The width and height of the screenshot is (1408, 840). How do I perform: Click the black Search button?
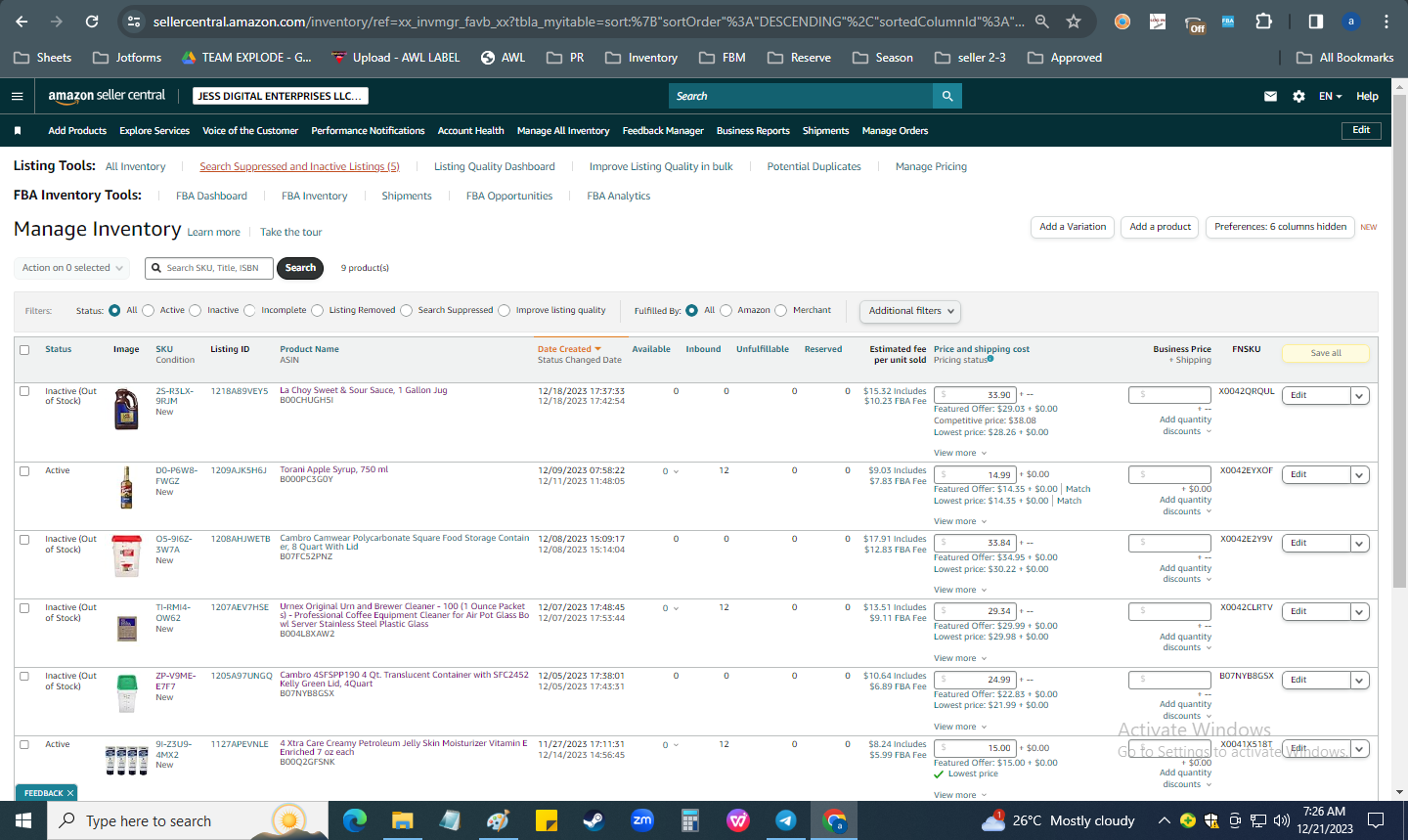[300, 268]
